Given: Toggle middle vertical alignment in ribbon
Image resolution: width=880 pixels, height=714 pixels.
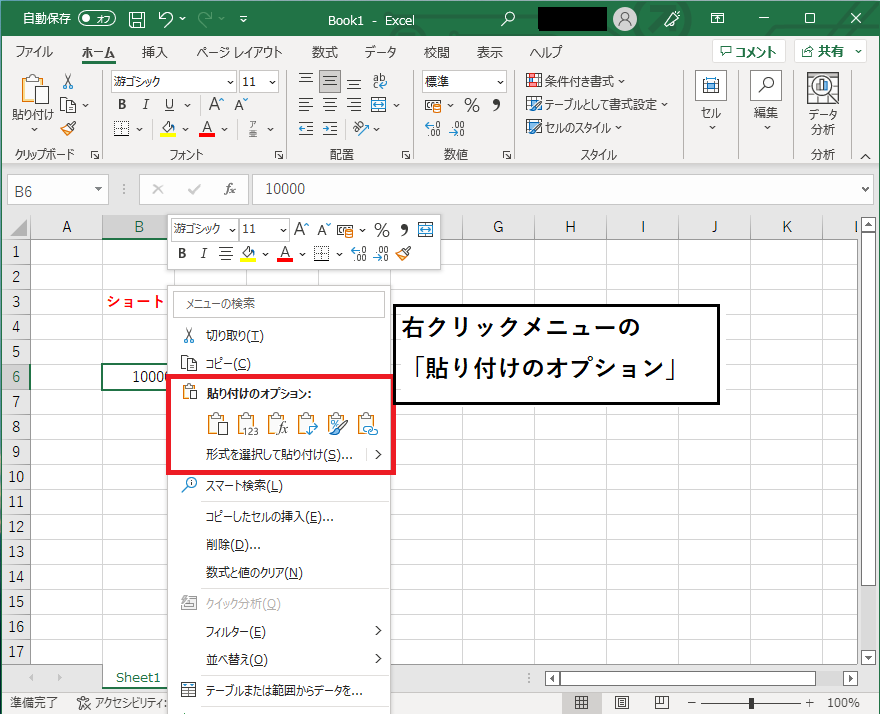Looking at the screenshot, I should tap(330, 81).
